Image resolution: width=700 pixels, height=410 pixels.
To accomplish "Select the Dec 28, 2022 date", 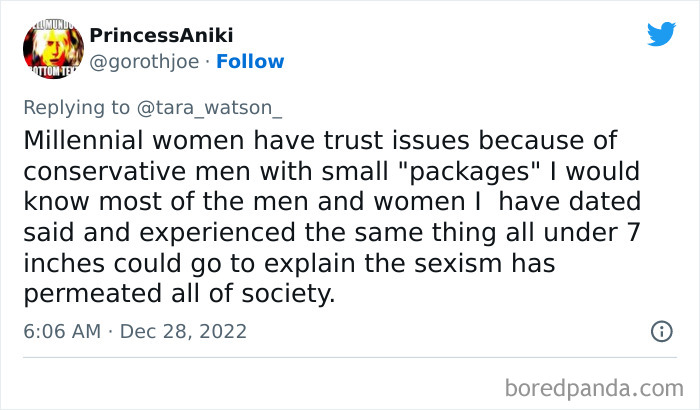I will [x=183, y=331].
